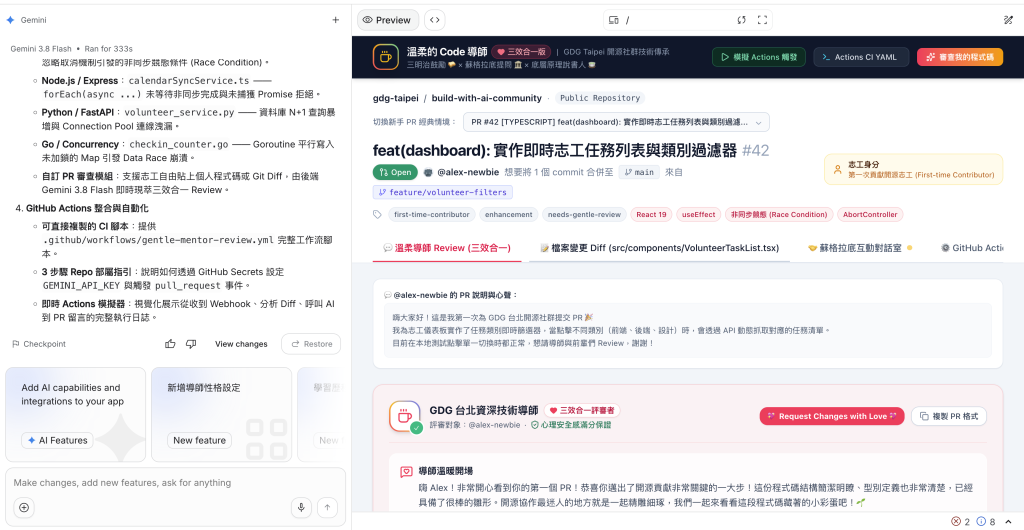Open preview in fullscreen
Screen dimensions: 1024x530
tap(762, 20)
